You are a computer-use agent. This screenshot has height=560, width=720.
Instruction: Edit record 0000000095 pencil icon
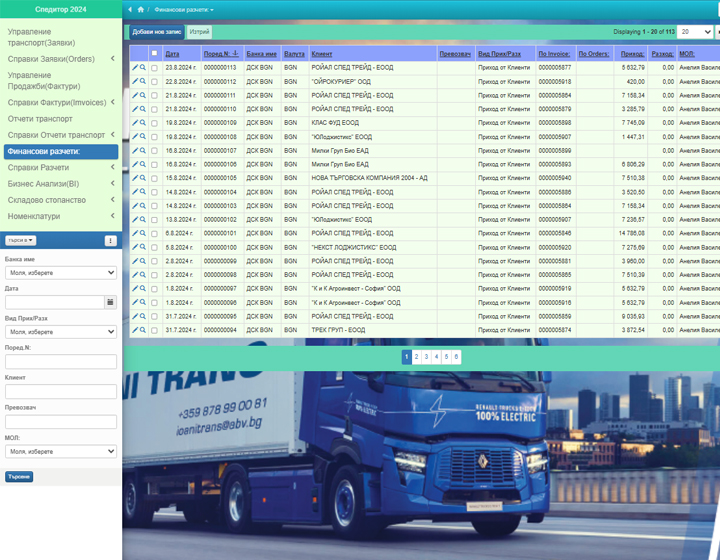pos(135,316)
